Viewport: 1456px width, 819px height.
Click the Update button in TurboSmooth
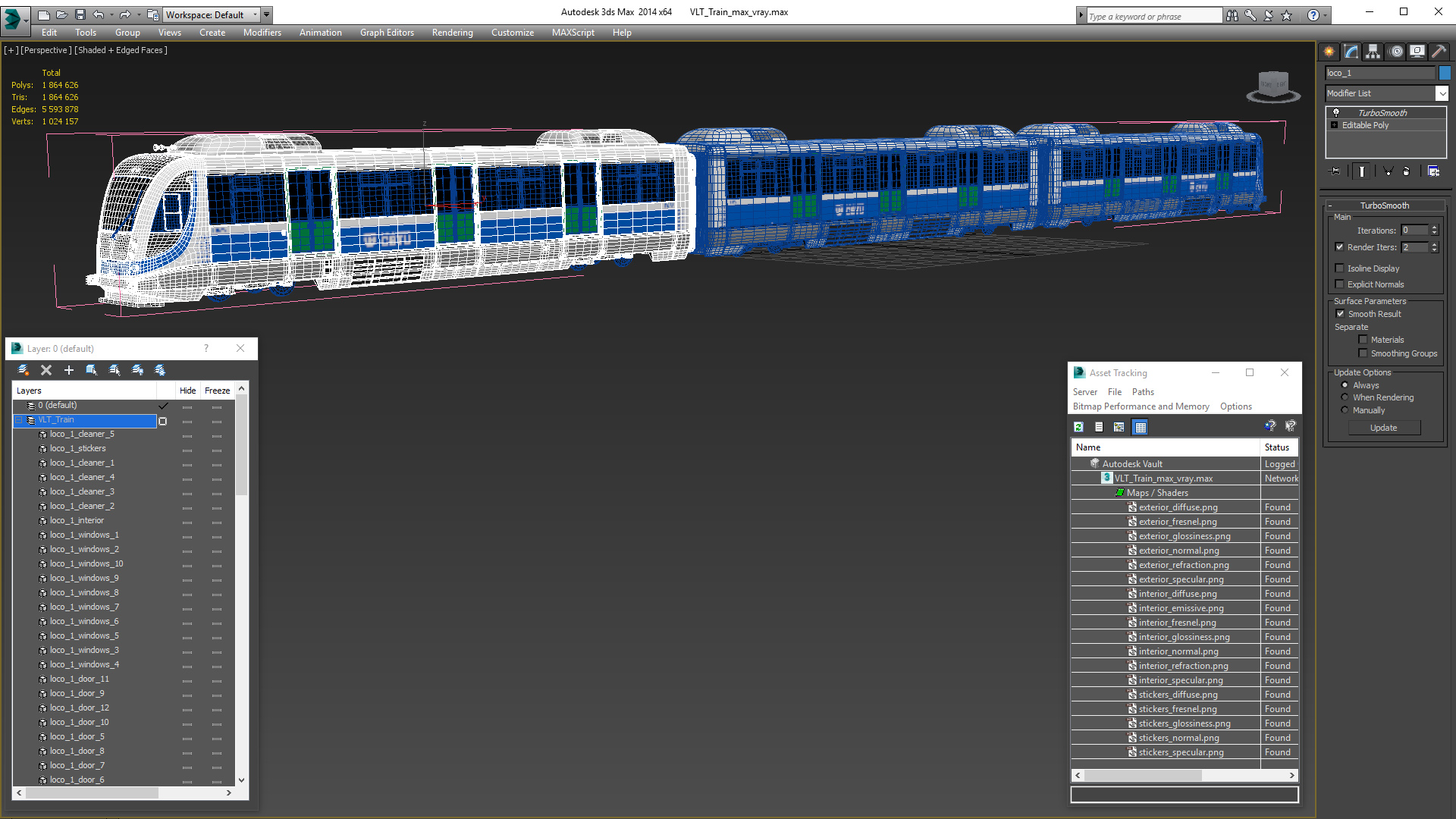click(x=1383, y=428)
